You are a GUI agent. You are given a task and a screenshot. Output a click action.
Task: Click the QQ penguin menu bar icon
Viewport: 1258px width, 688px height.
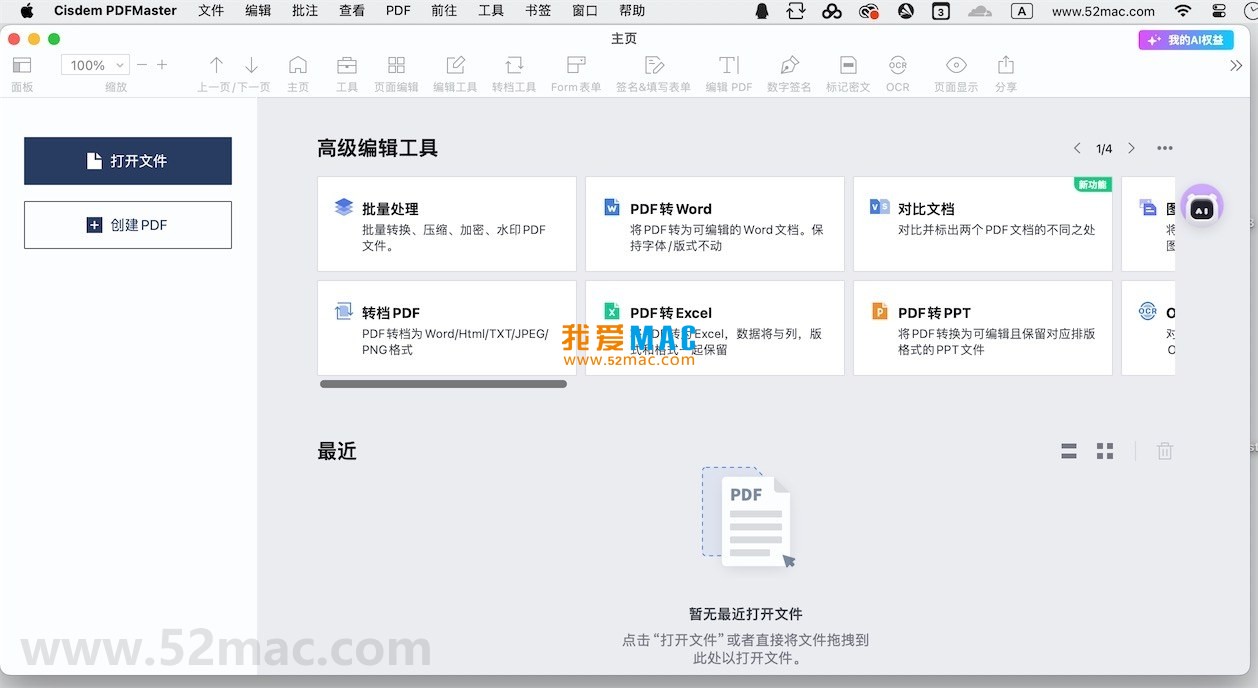[x=762, y=11]
